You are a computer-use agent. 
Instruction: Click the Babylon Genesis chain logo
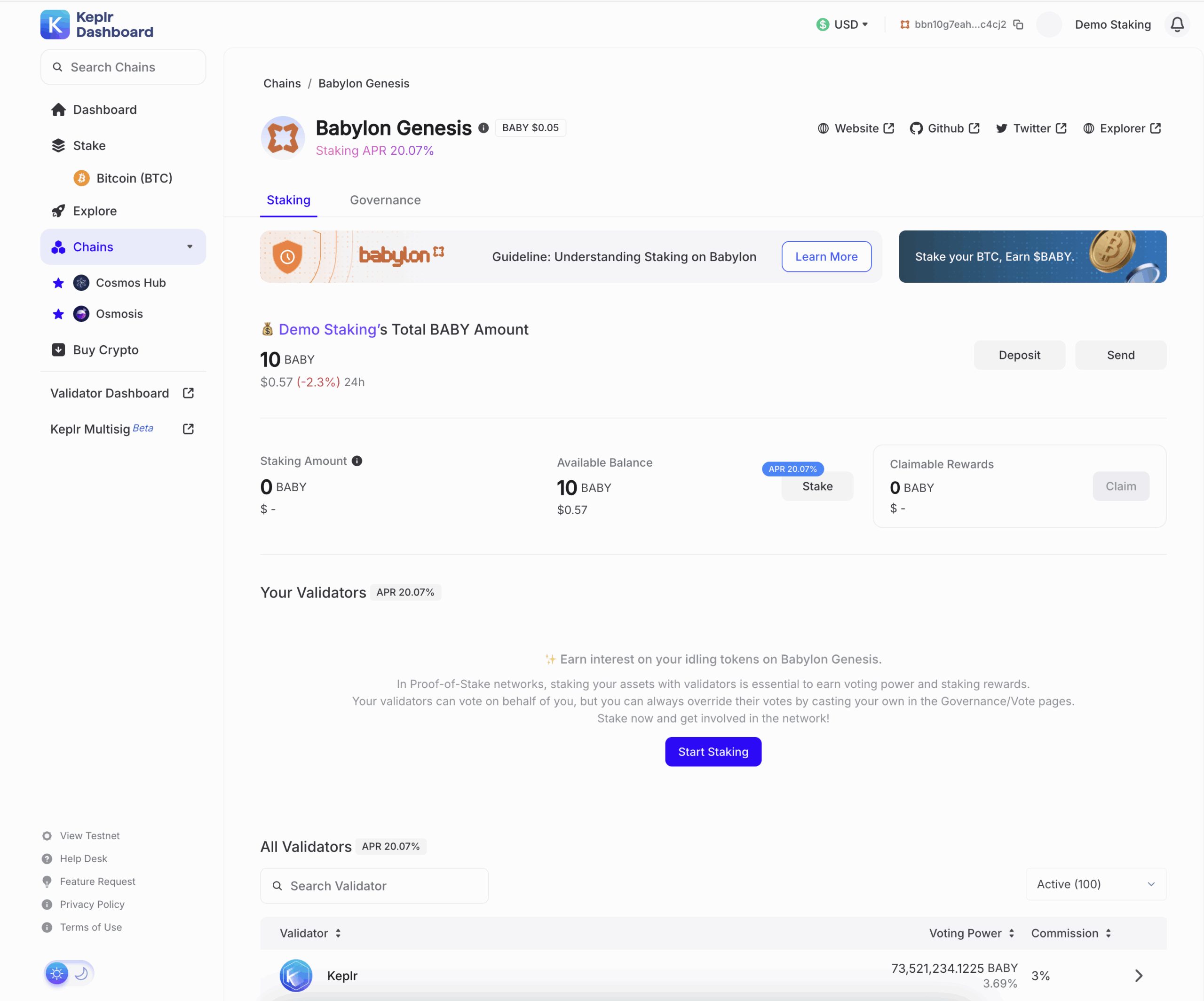[283, 138]
